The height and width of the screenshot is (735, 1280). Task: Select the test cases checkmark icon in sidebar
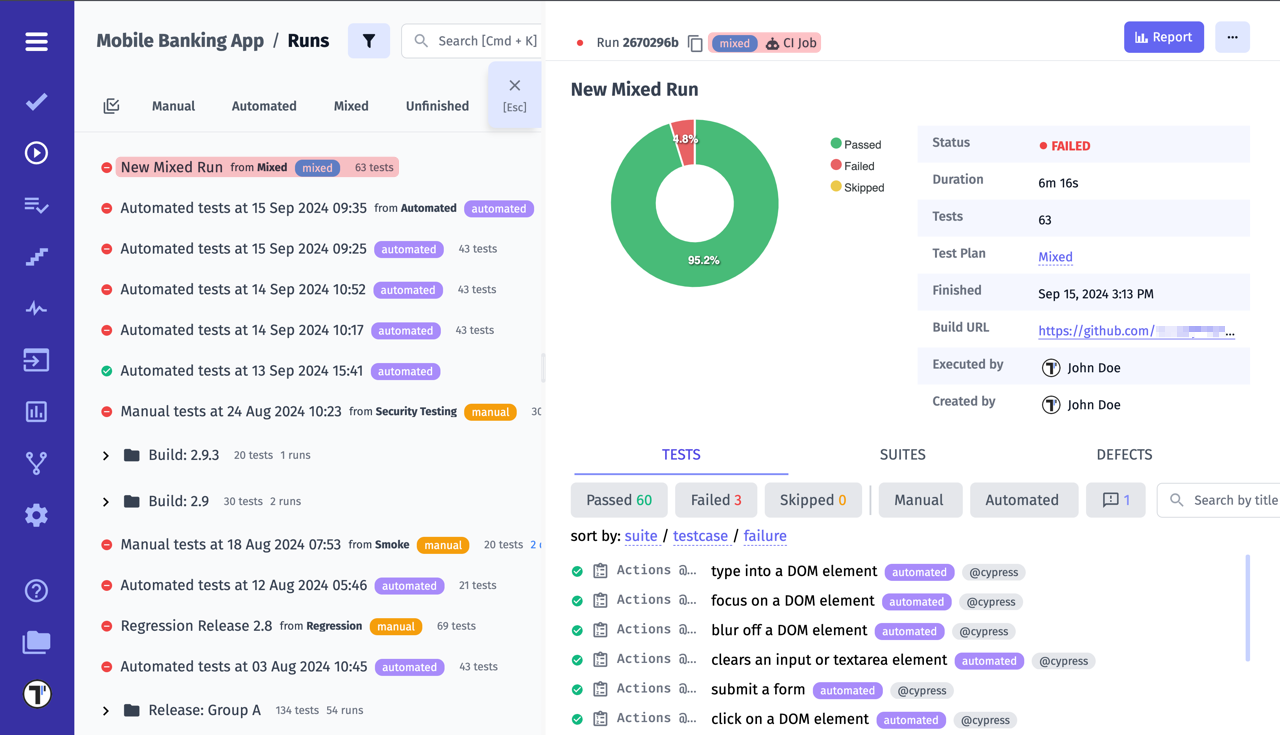[x=36, y=101]
